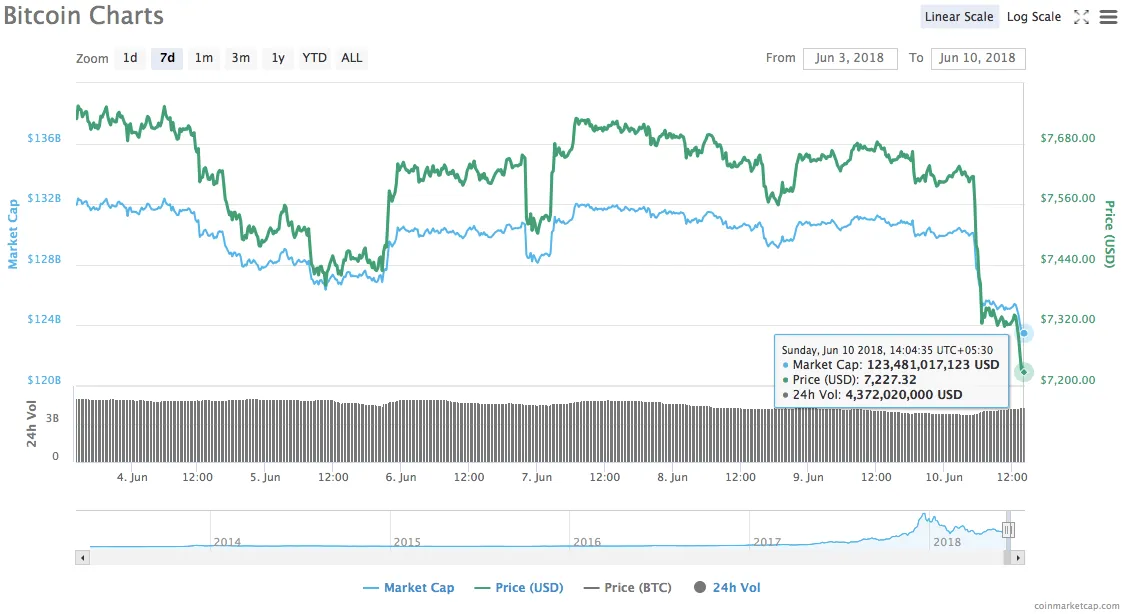
Task: Click the $7,680.00 price axis label
Action: (1067, 138)
